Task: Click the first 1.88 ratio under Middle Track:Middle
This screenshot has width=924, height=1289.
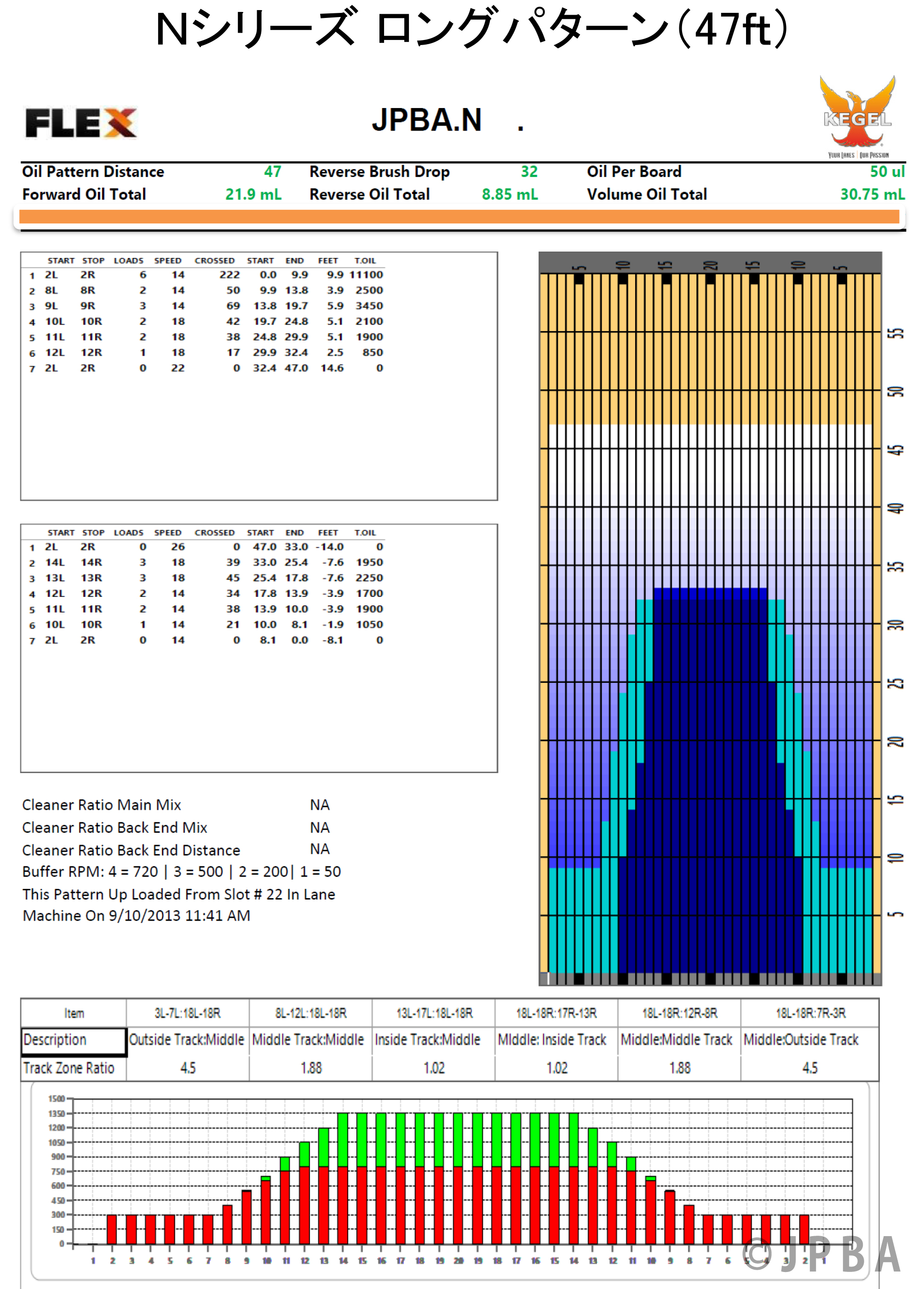Action: point(311,1068)
